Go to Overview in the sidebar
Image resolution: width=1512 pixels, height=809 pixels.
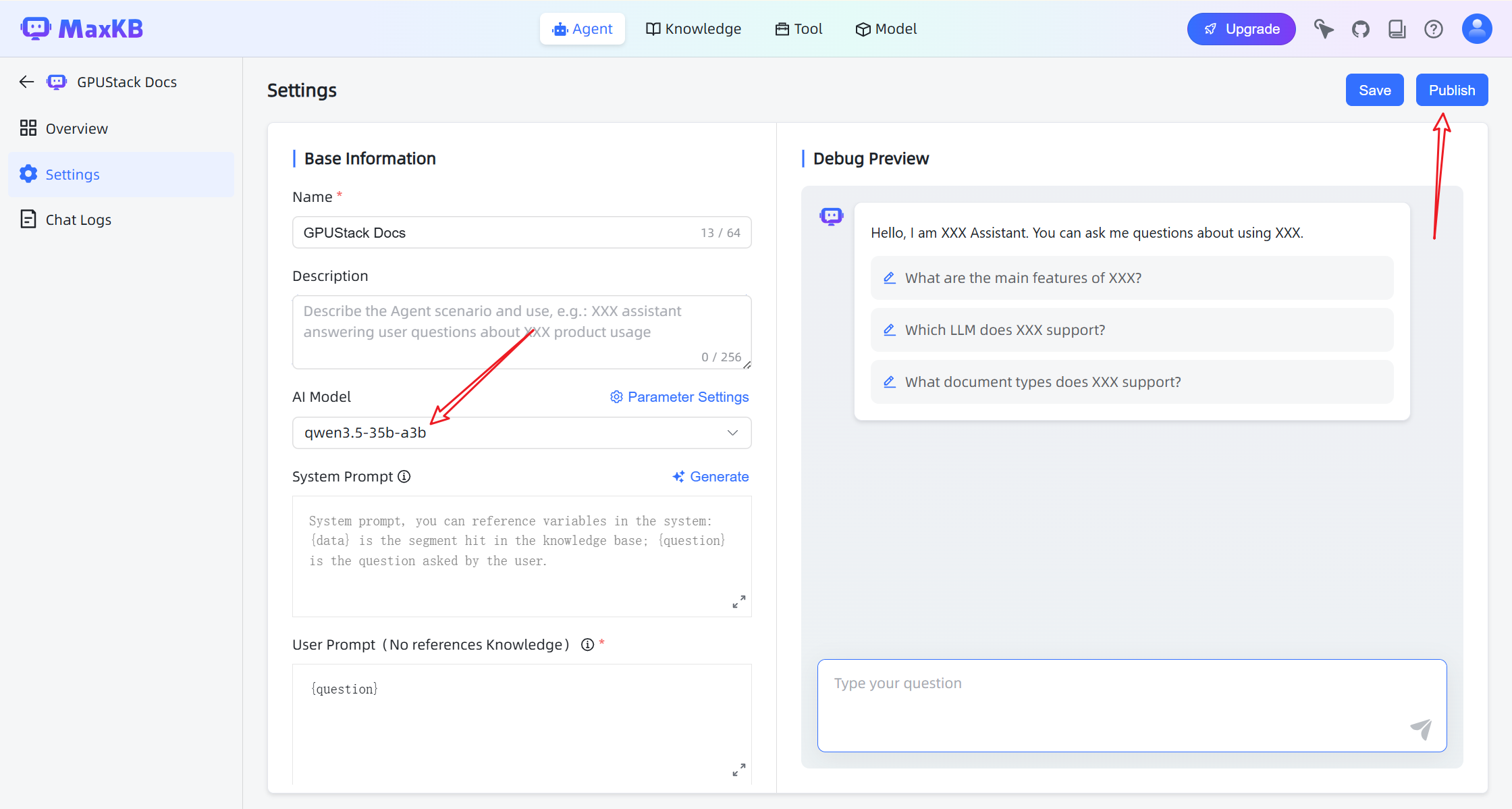76,129
